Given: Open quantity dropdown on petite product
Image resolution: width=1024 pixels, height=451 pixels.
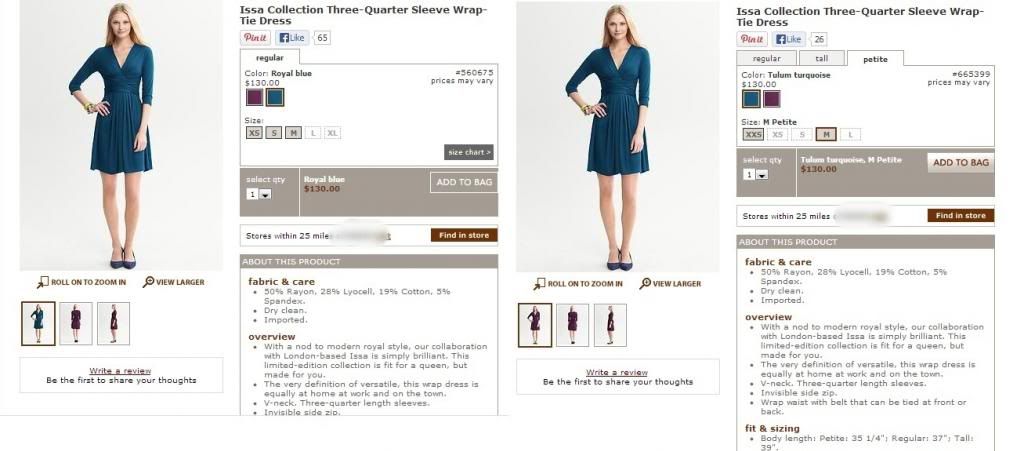Looking at the screenshot, I should click(756, 174).
